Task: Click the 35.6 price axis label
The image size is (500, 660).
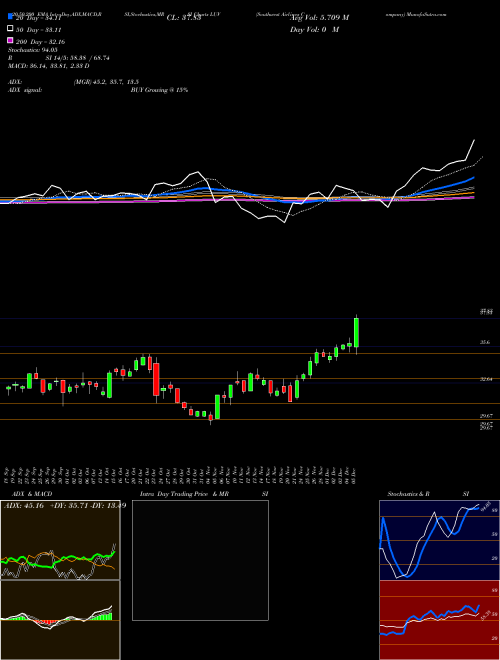Action: coord(485,343)
